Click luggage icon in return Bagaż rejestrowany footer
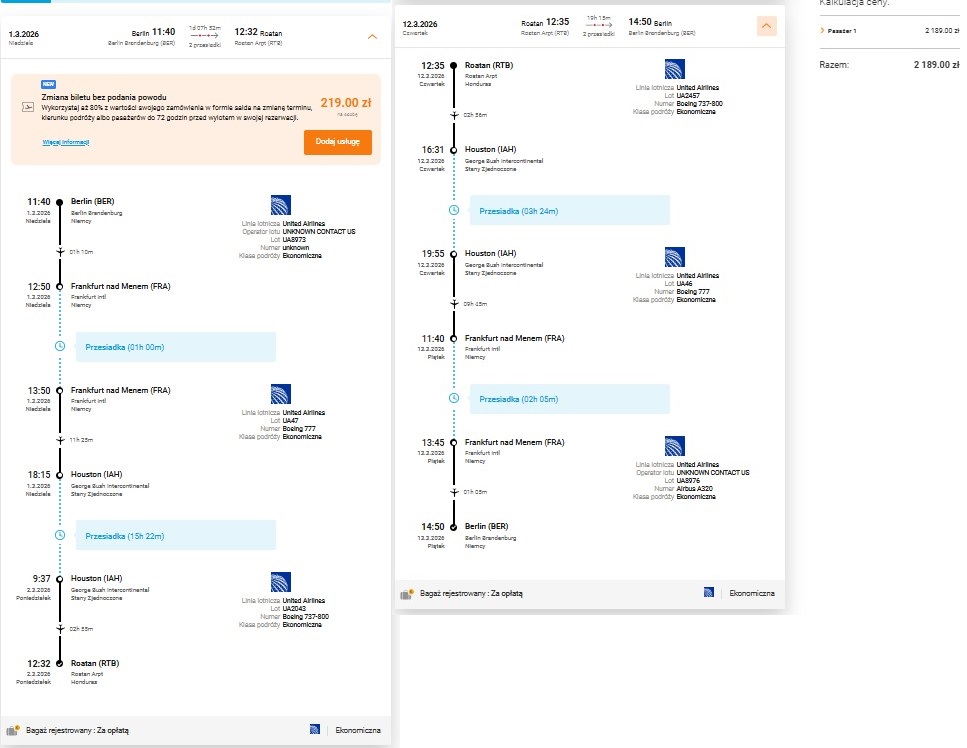 click(x=407, y=594)
